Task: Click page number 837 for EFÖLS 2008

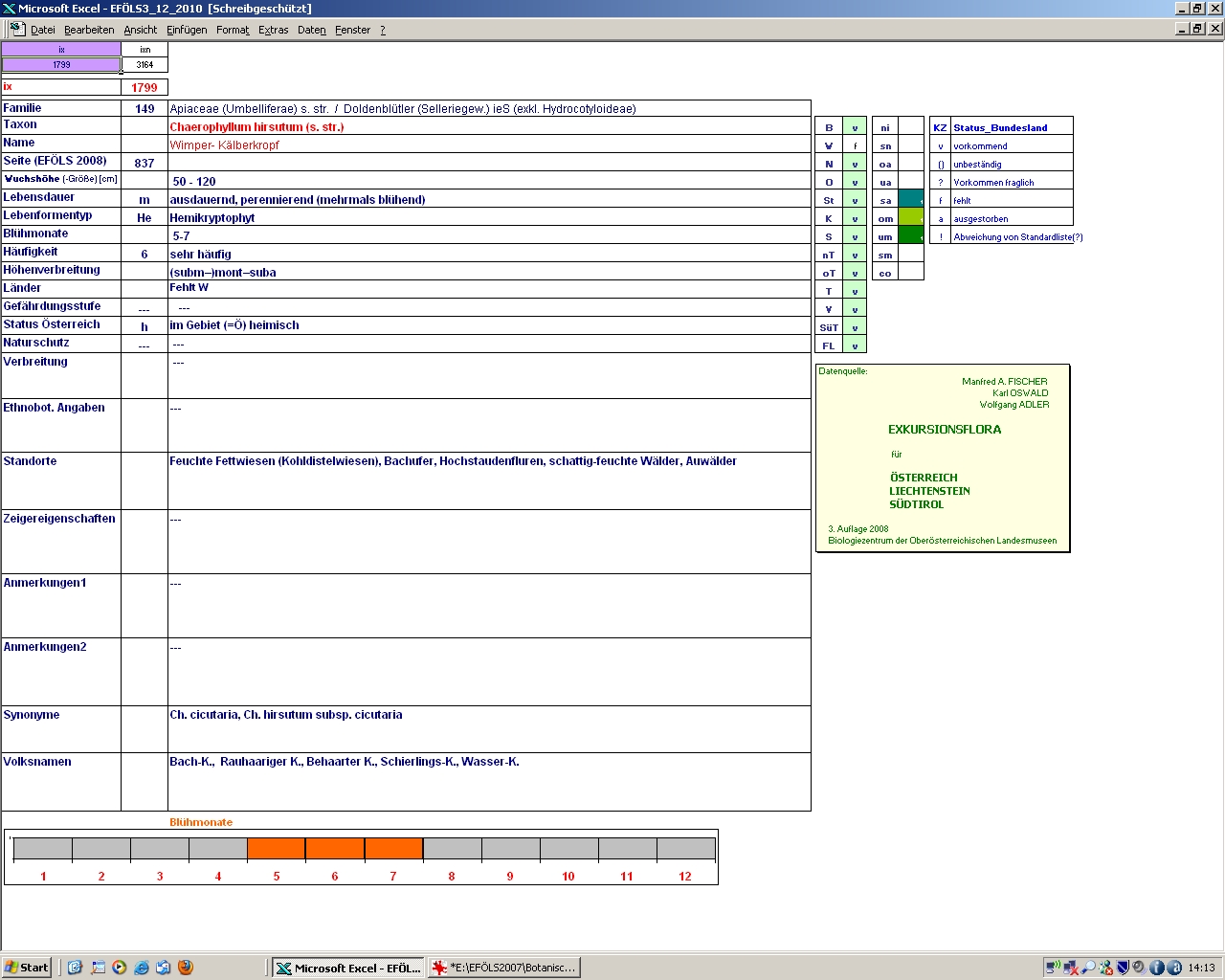Action: (145, 163)
